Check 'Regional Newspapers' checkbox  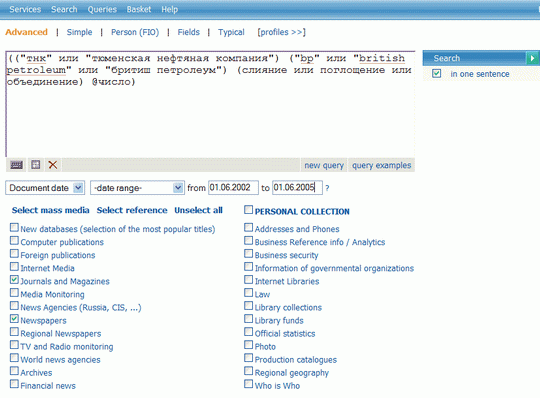coord(14,332)
